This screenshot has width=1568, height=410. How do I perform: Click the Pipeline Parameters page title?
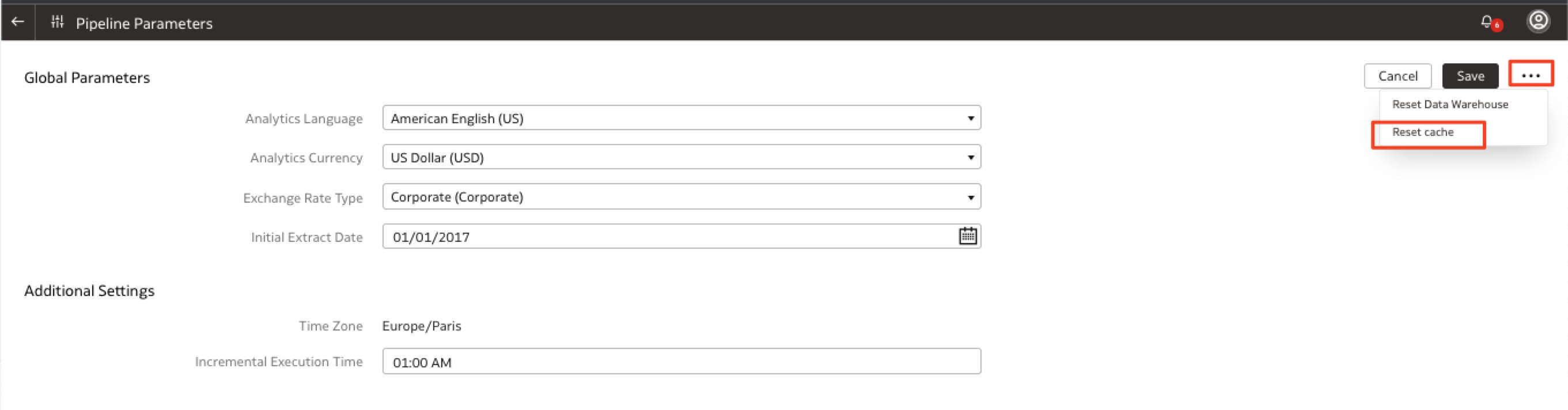144,23
